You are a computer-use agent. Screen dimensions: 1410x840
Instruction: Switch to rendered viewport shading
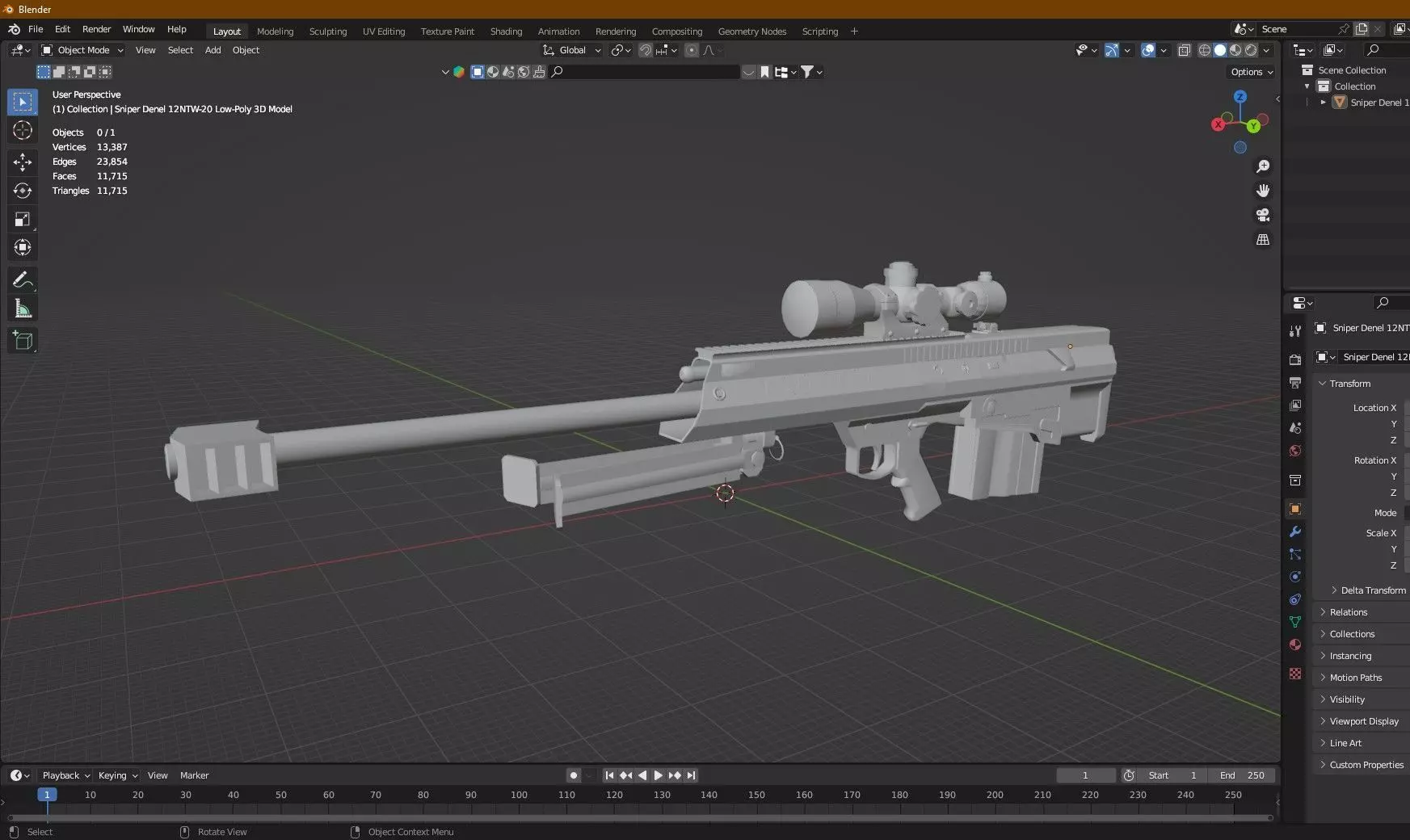tap(1251, 50)
